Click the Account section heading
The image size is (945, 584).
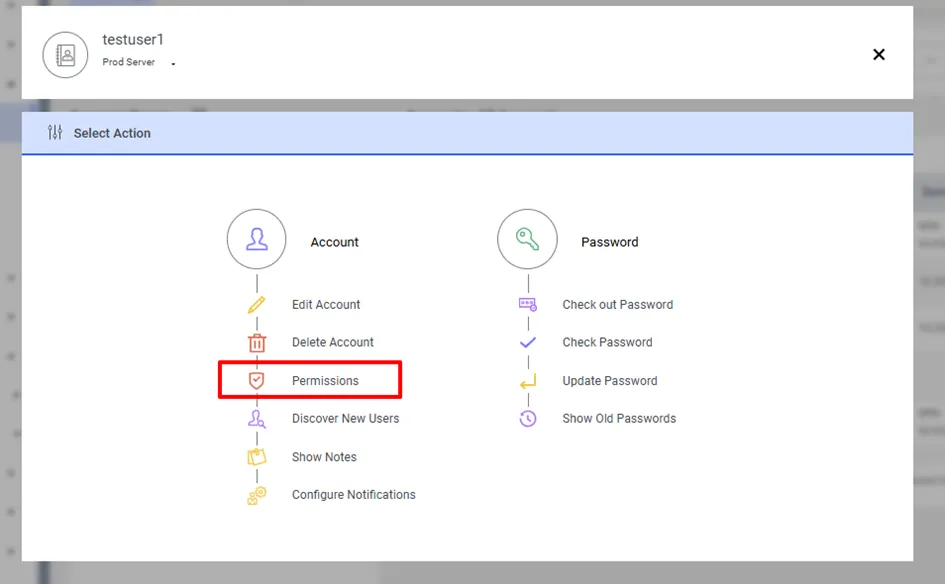(334, 242)
